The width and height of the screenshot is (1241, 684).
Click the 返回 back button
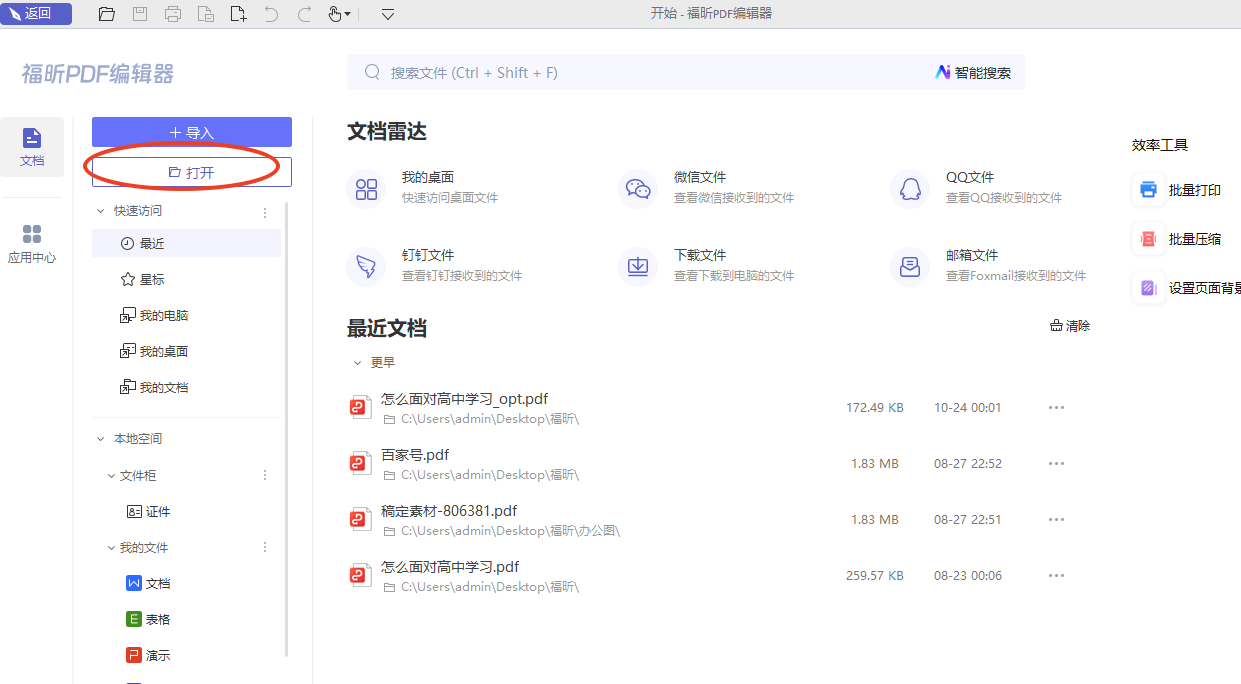click(36, 14)
